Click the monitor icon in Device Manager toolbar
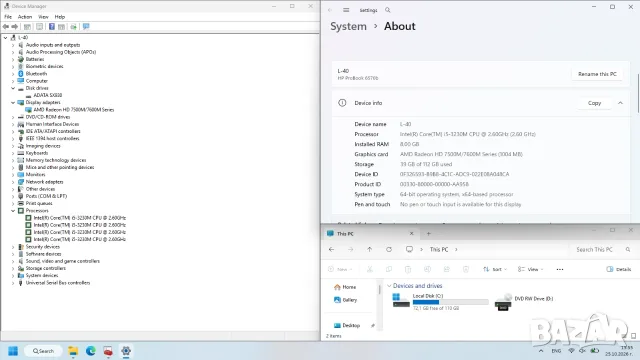This screenshot has height=360, width=640. [x=86, y=27]
